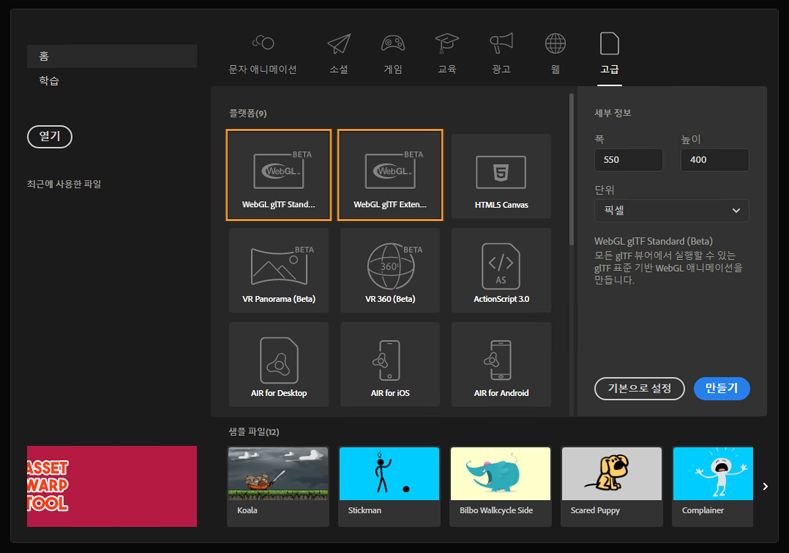789x553 pixels.
Task: Choose the ActionScript 3.0 platform
Action: pyautogui.click(x=501, y=270)
